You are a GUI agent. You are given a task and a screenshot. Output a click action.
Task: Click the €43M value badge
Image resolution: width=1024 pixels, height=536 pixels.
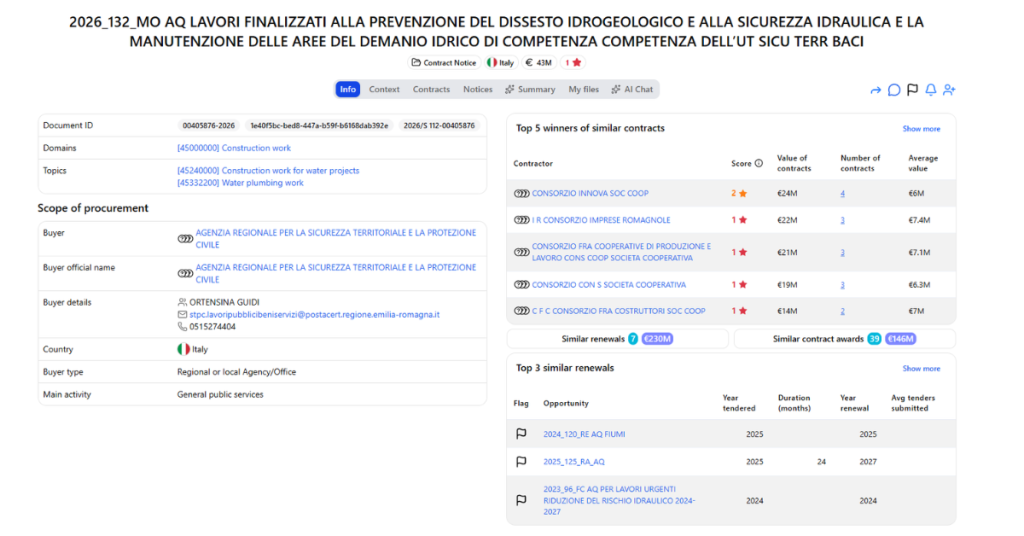(x=538, y=63)
